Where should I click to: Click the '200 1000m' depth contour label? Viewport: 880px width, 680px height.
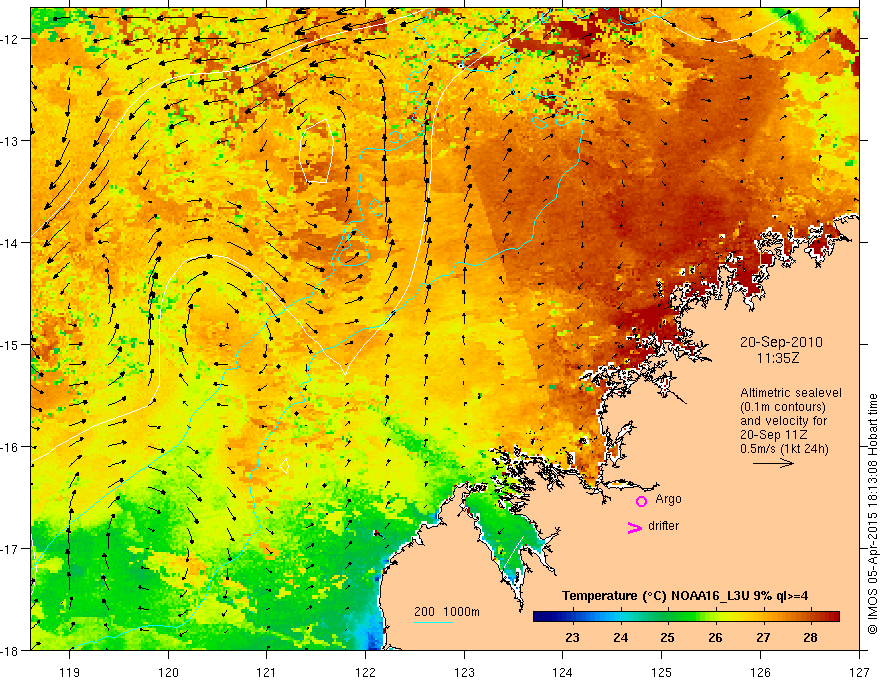click(x=447, y=612)
